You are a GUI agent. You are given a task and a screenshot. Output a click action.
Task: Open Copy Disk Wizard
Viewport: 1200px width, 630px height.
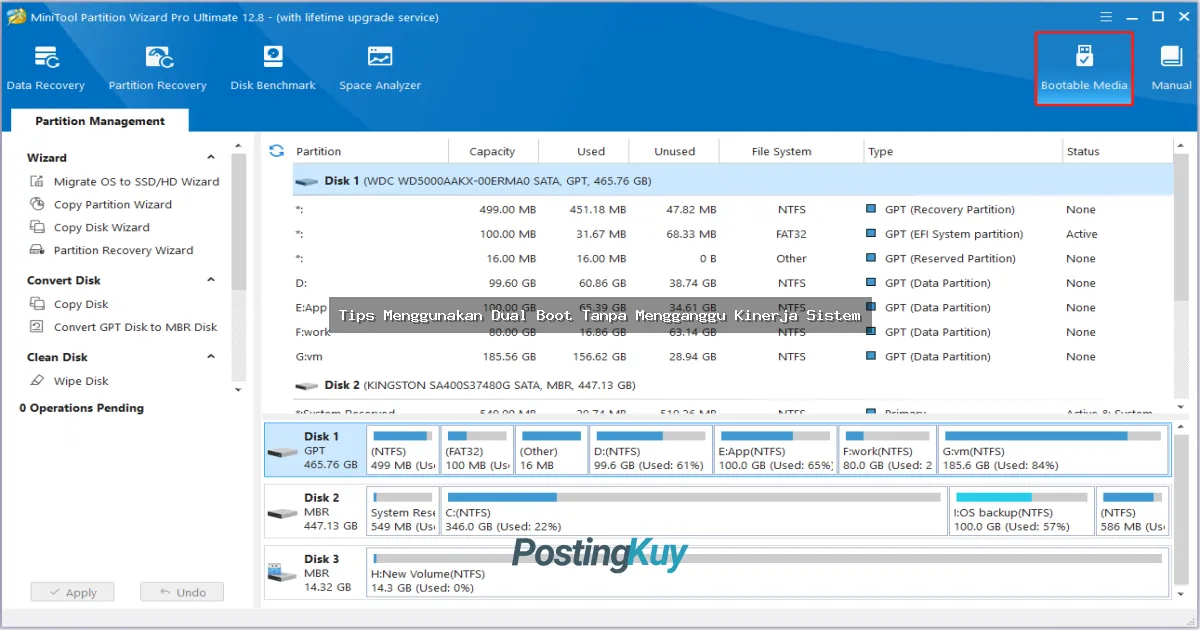[89, 228]
